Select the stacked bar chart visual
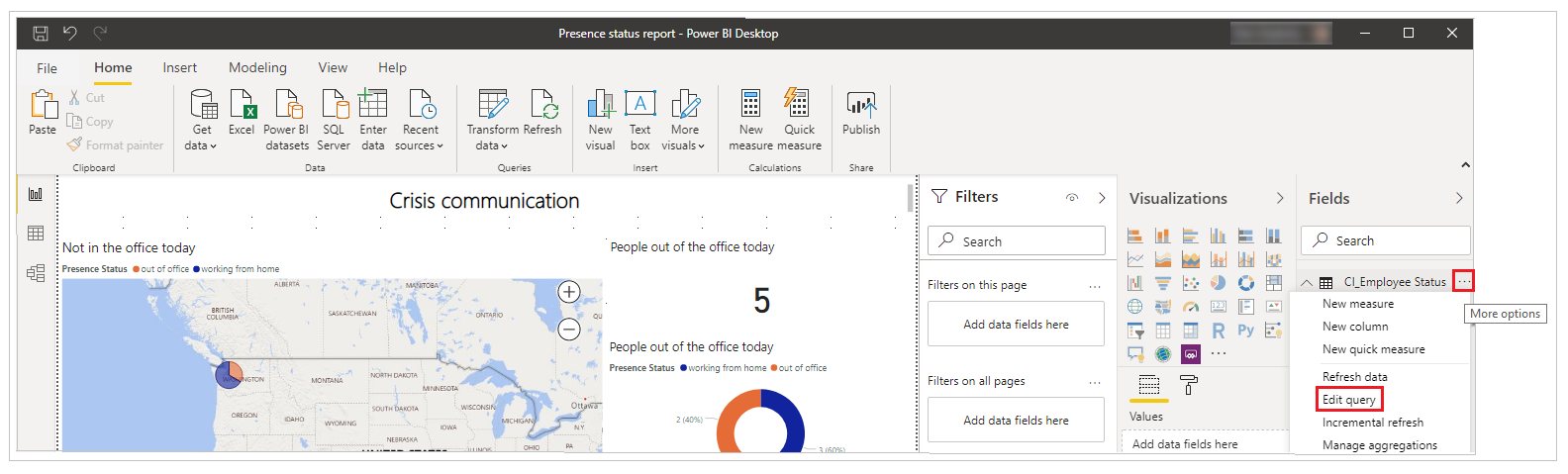The height and width of the screenshot is (474, 1568). 1135,236
